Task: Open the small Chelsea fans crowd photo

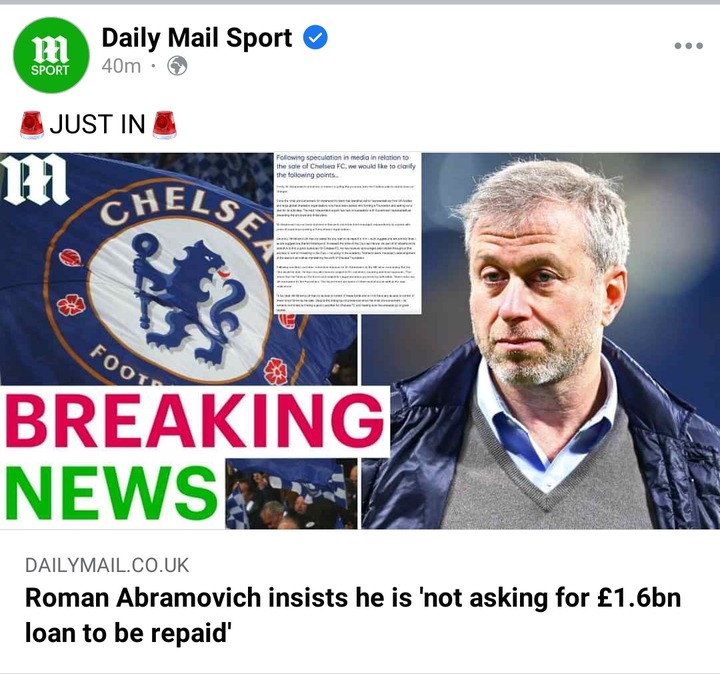Action: pyautogui.click(x=291, y=494)
